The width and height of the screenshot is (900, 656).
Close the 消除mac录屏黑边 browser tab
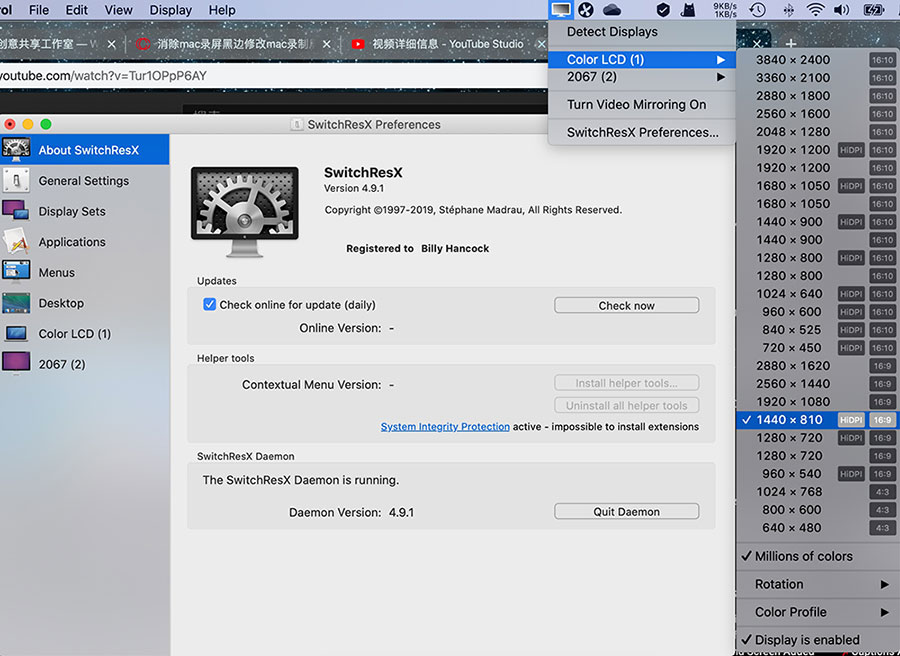pos(327,44)
